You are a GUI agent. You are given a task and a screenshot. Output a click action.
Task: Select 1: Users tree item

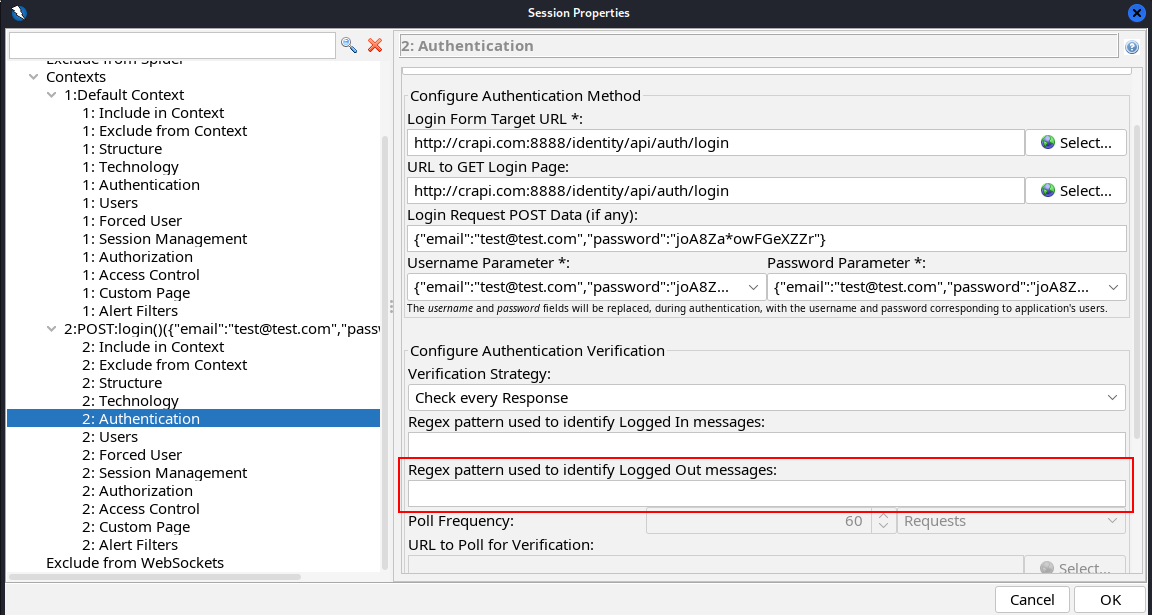(109, 203)
